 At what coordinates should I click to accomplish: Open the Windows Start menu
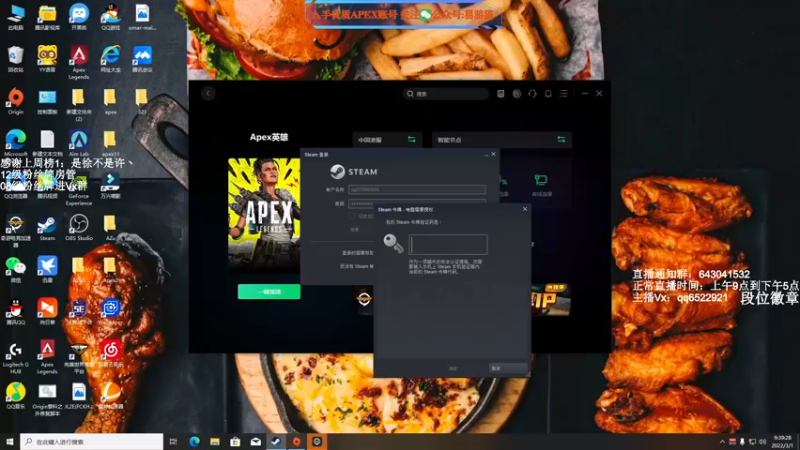(x=10, y=441)
